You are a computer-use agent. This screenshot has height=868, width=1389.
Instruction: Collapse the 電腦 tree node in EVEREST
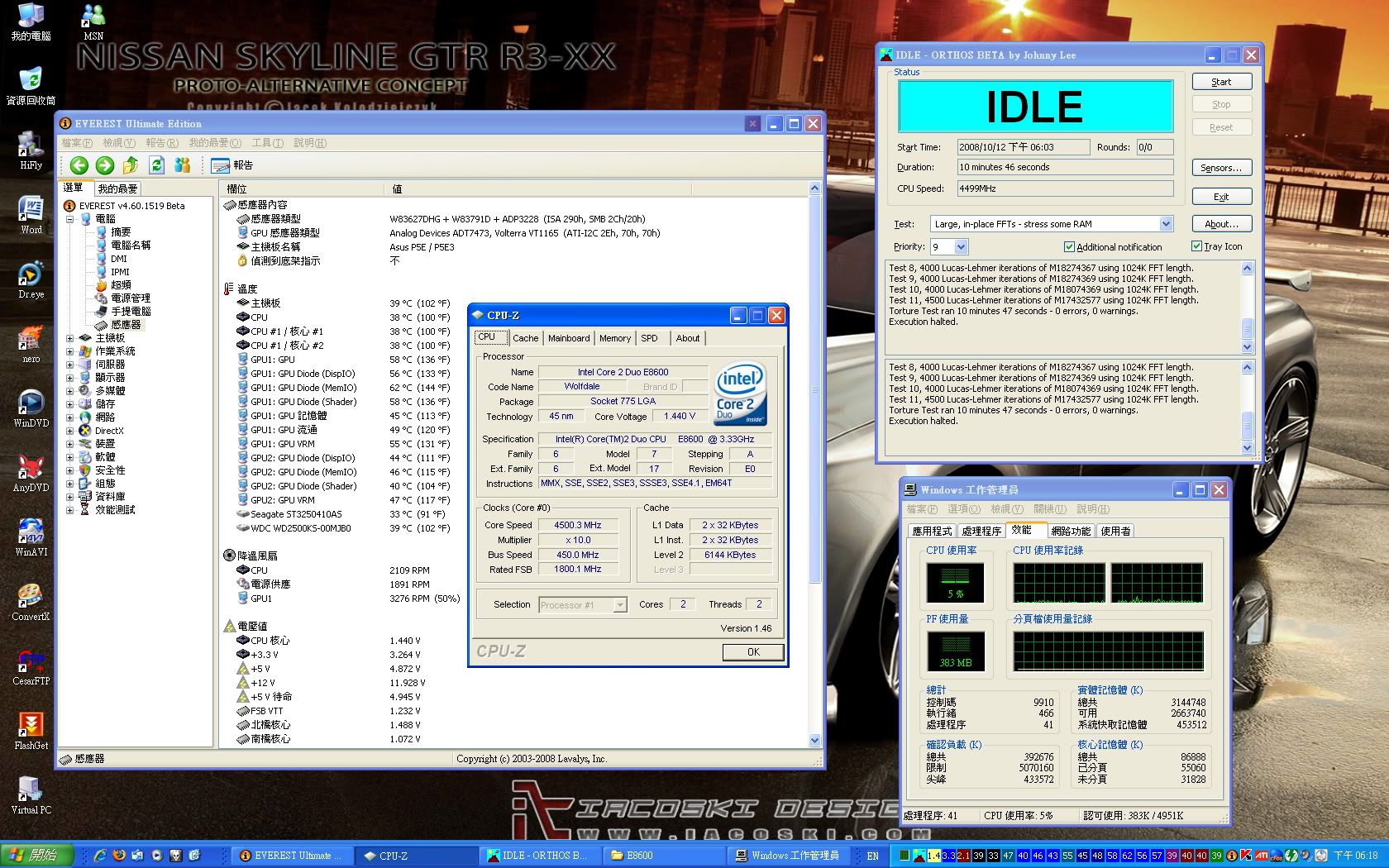70,219
